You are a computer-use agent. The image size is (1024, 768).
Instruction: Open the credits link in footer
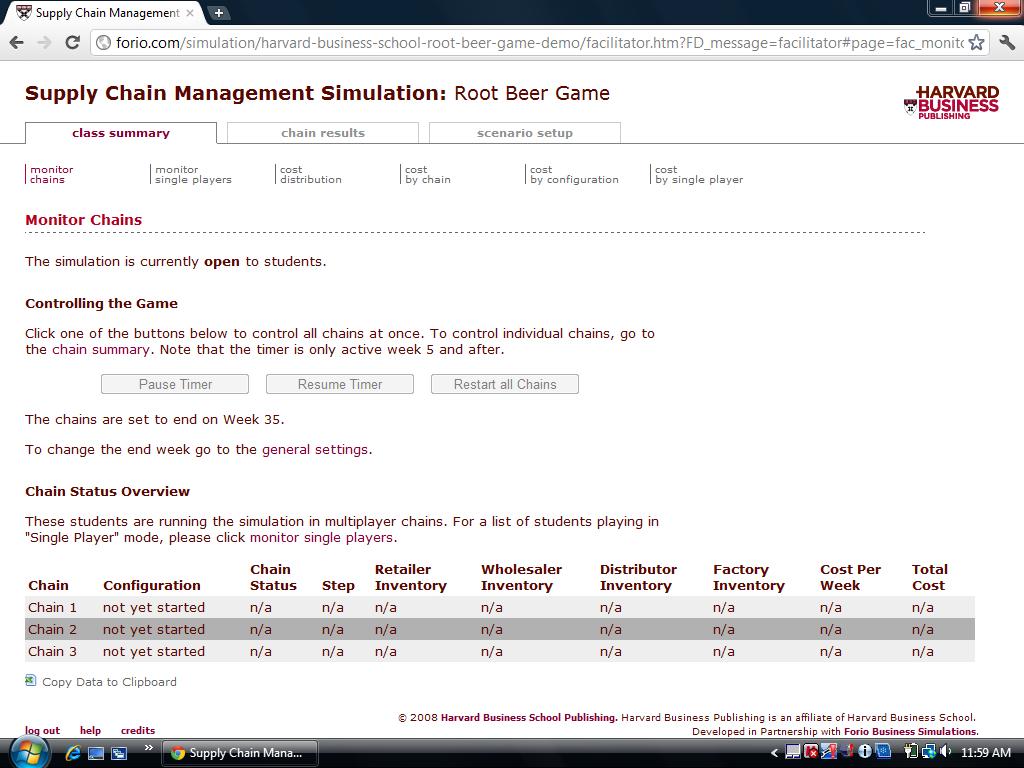138,730
